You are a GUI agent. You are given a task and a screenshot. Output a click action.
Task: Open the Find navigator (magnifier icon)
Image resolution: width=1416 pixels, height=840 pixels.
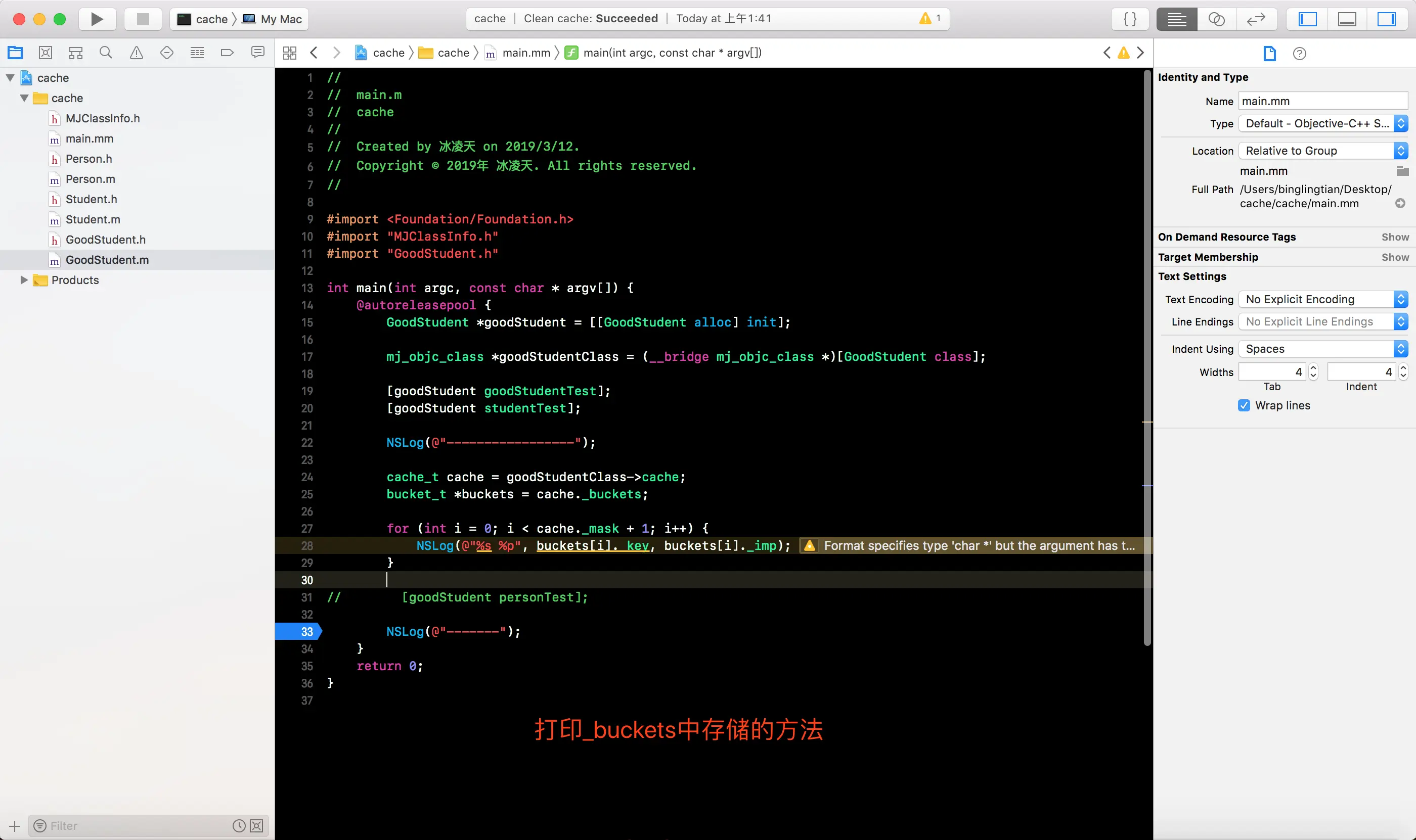coord(106,53)
